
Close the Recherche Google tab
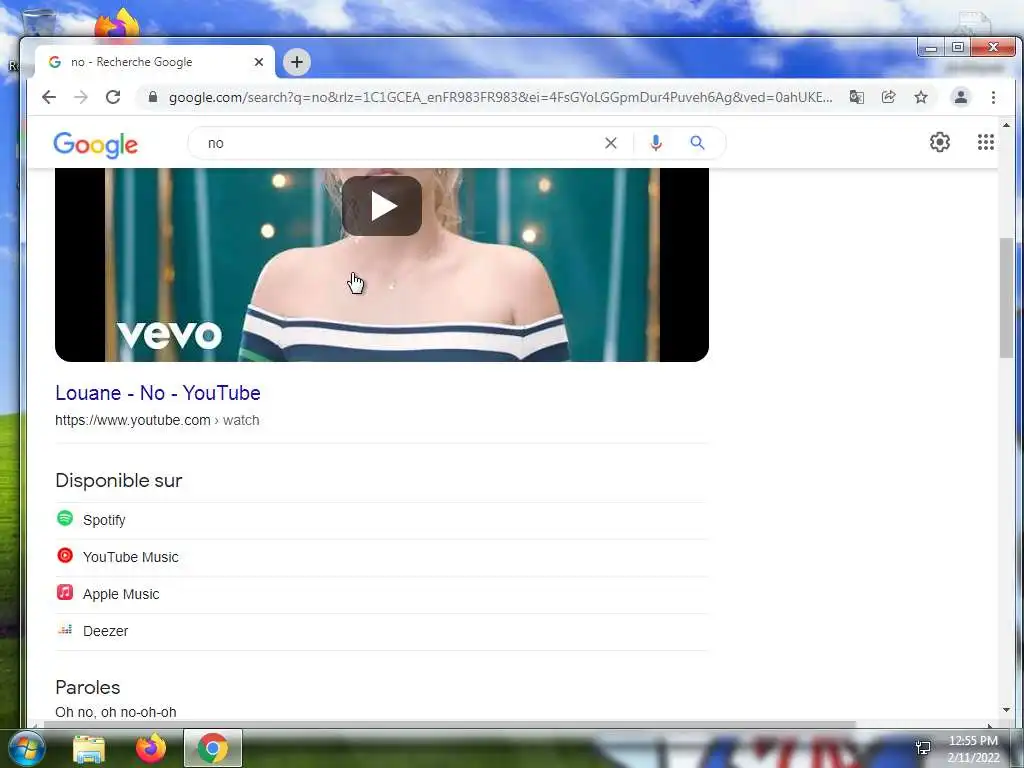(x=259, y=62)
